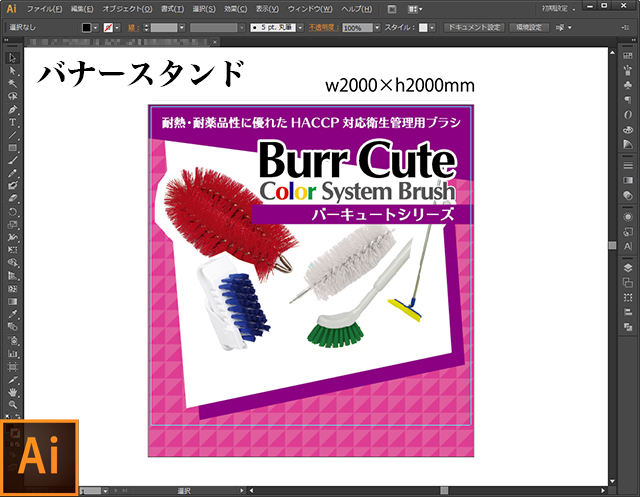The image size is (640, 497).
Task: Open the Gradient panel icon
Action: 628,180
